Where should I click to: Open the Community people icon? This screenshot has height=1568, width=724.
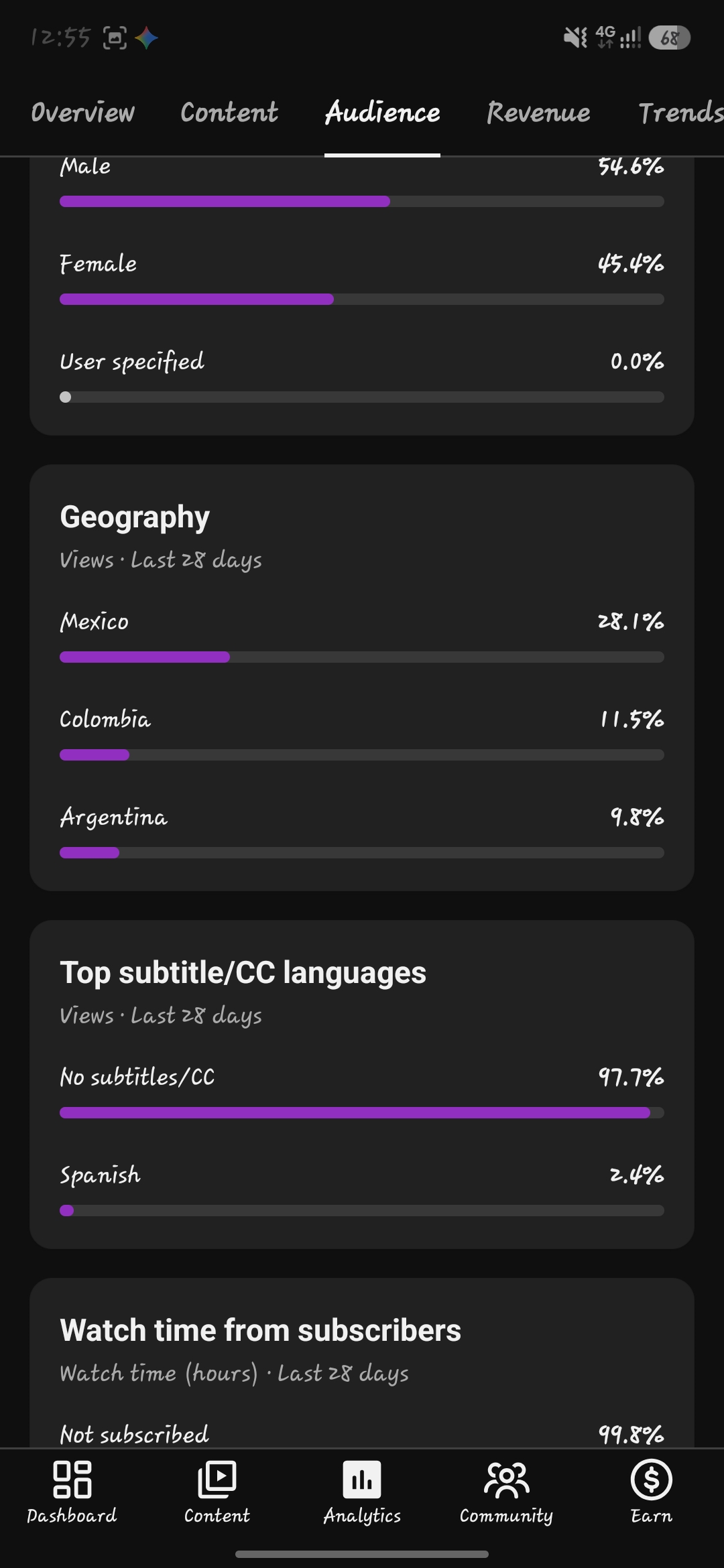(x=507, y=1479)
